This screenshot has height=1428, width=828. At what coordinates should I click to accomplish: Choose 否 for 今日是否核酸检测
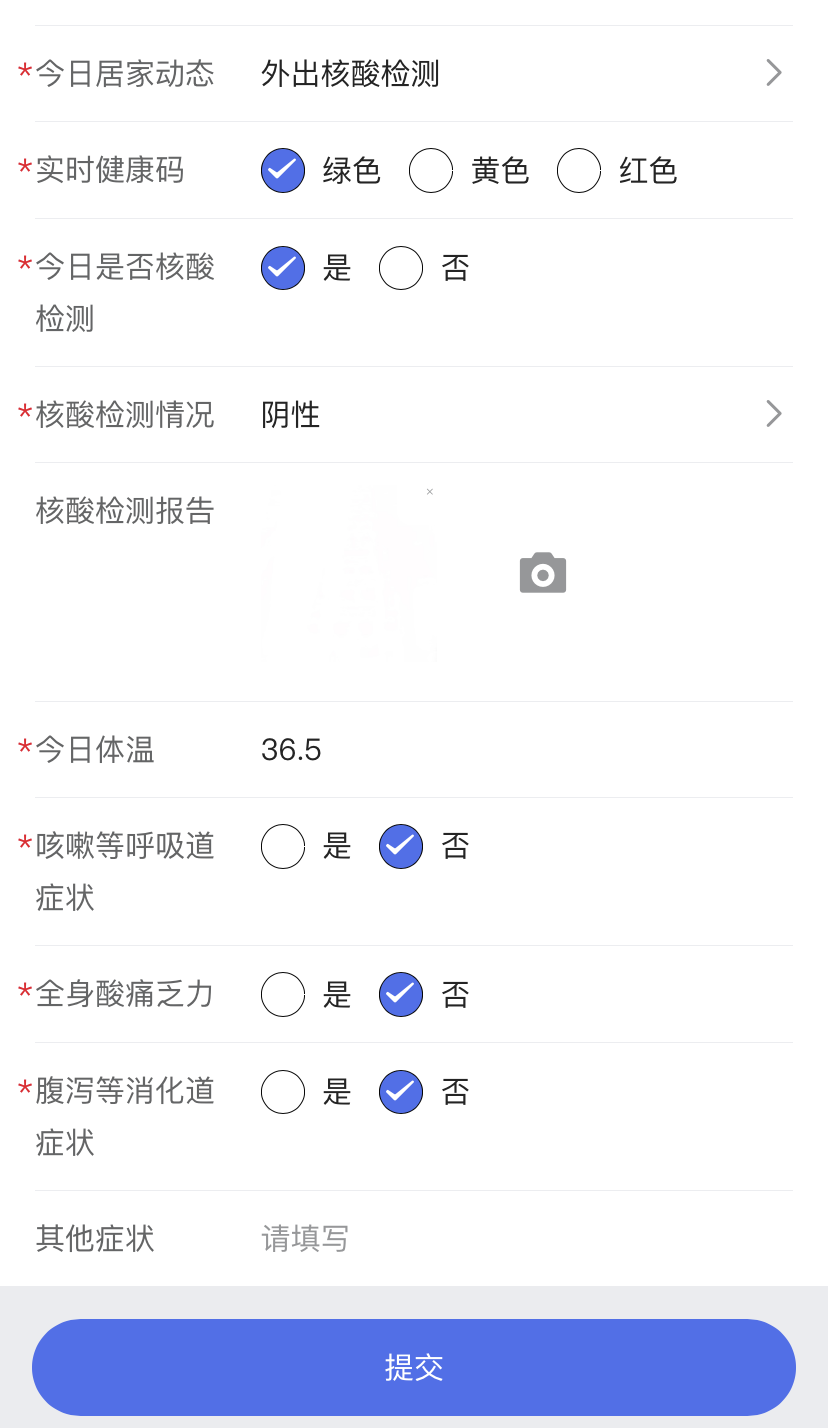(x=401, y=268)
